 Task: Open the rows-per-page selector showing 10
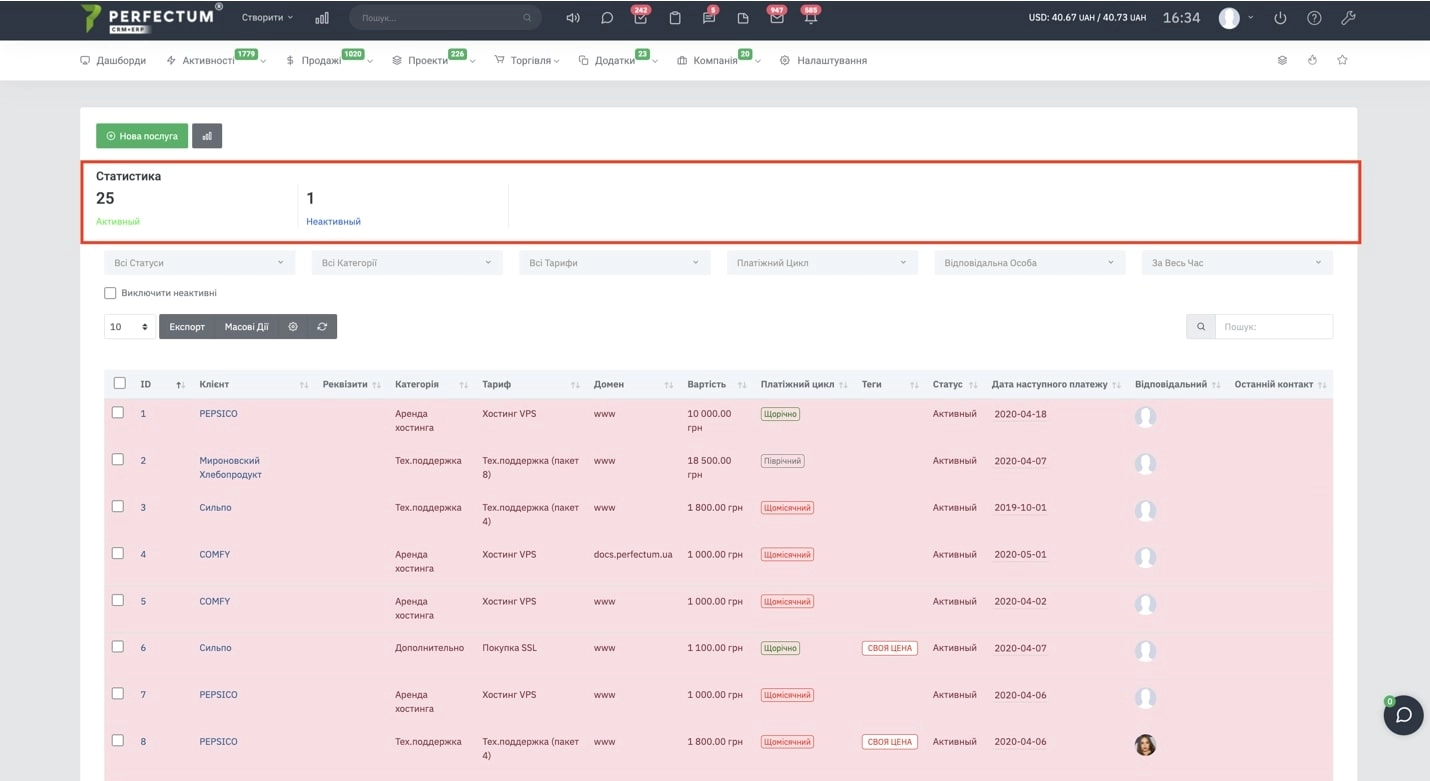(130, 327)
